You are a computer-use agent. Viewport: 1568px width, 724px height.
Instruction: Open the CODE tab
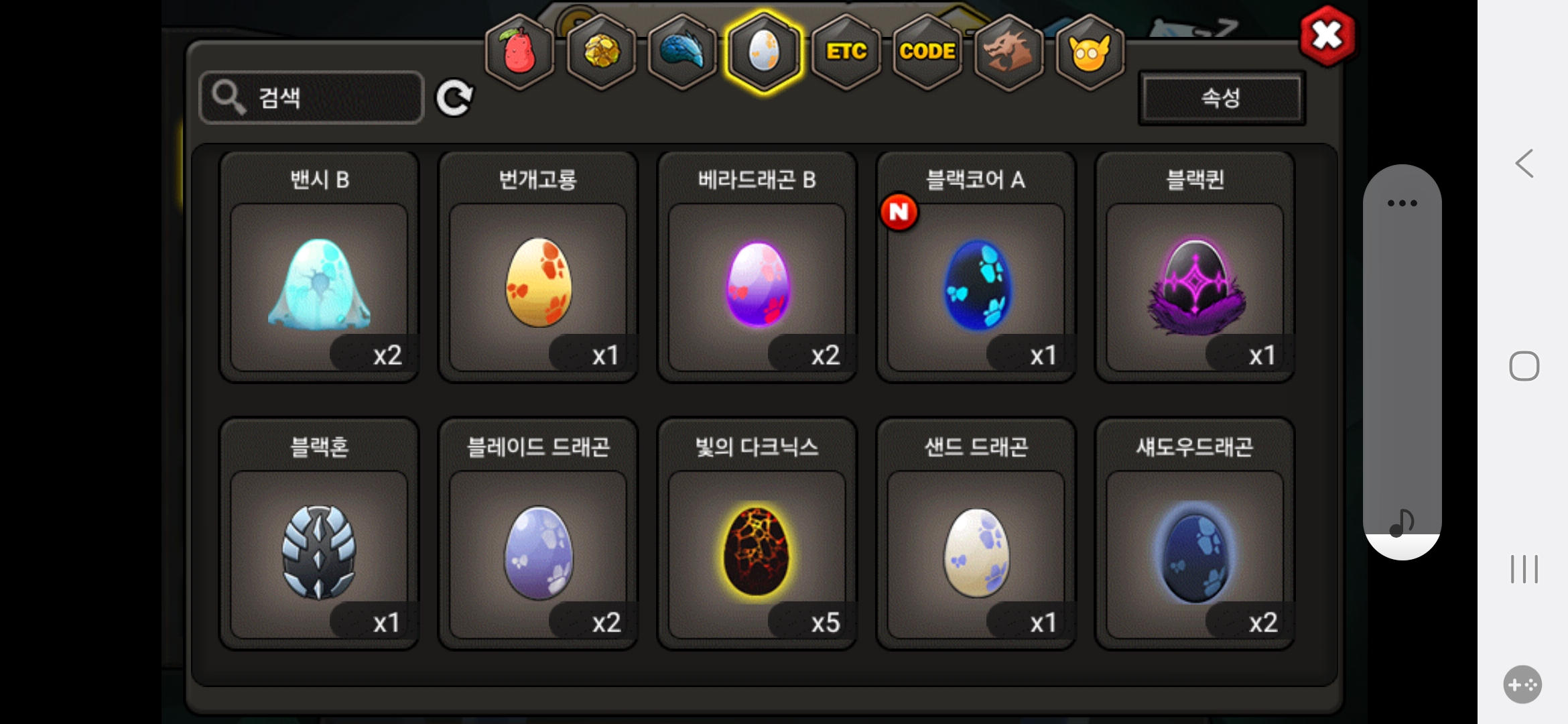(x=927, y=52)
